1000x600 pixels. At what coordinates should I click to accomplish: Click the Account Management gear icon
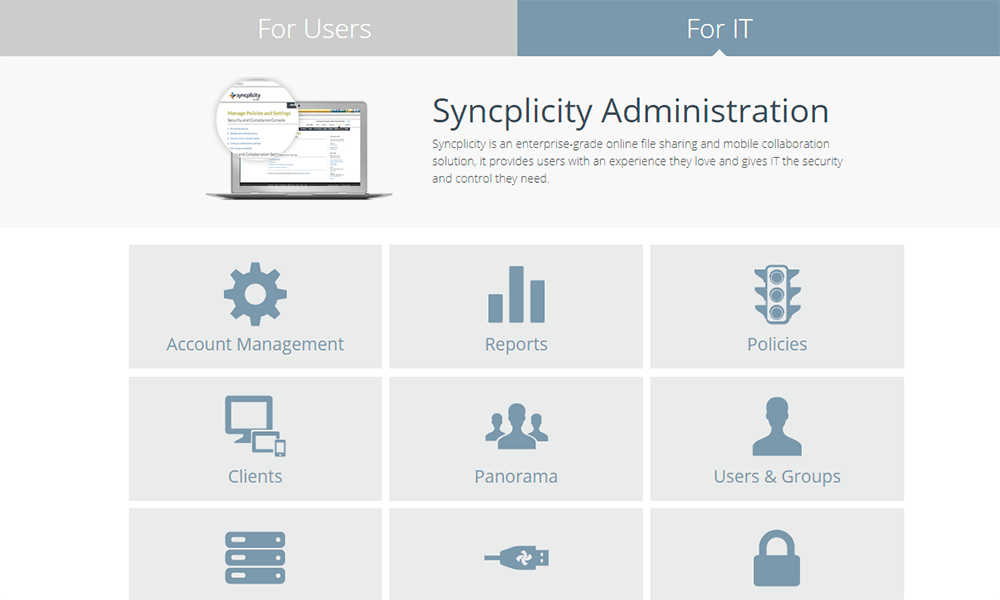click(x=255, y=294)
